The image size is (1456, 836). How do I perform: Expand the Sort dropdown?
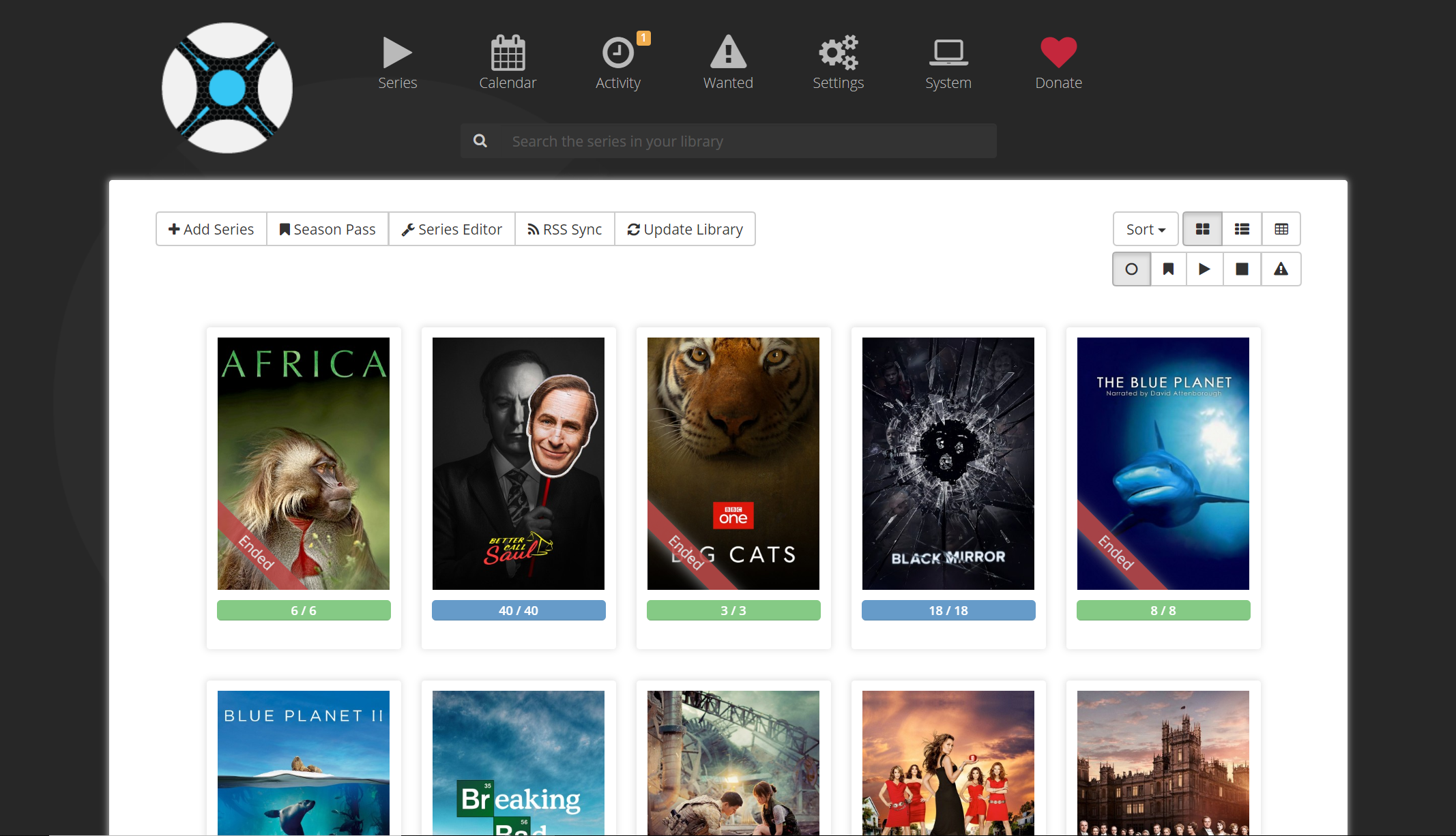(x=1146, y=229)
